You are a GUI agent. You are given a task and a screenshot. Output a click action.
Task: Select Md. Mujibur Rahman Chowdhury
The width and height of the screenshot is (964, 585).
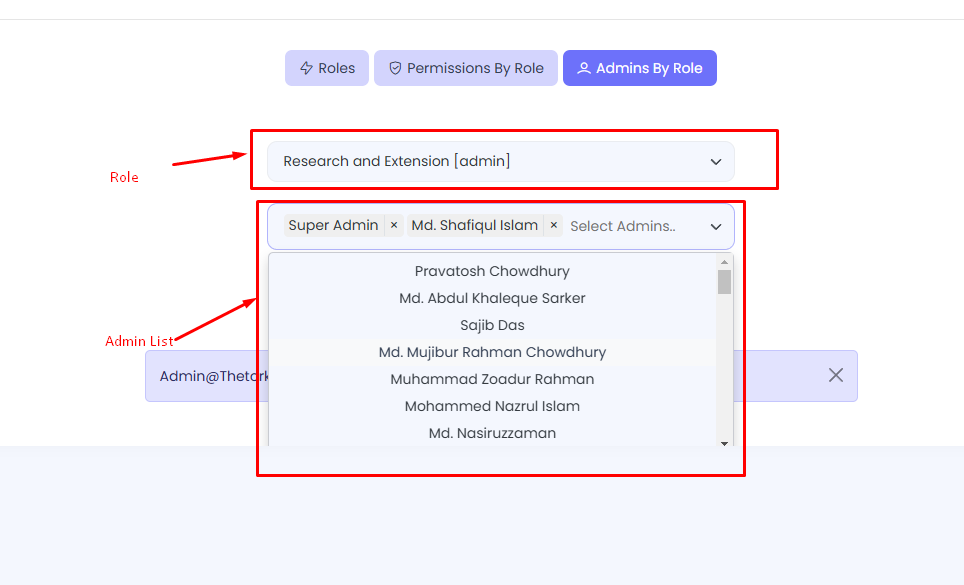pyautogui.click(x=492, y=352)
